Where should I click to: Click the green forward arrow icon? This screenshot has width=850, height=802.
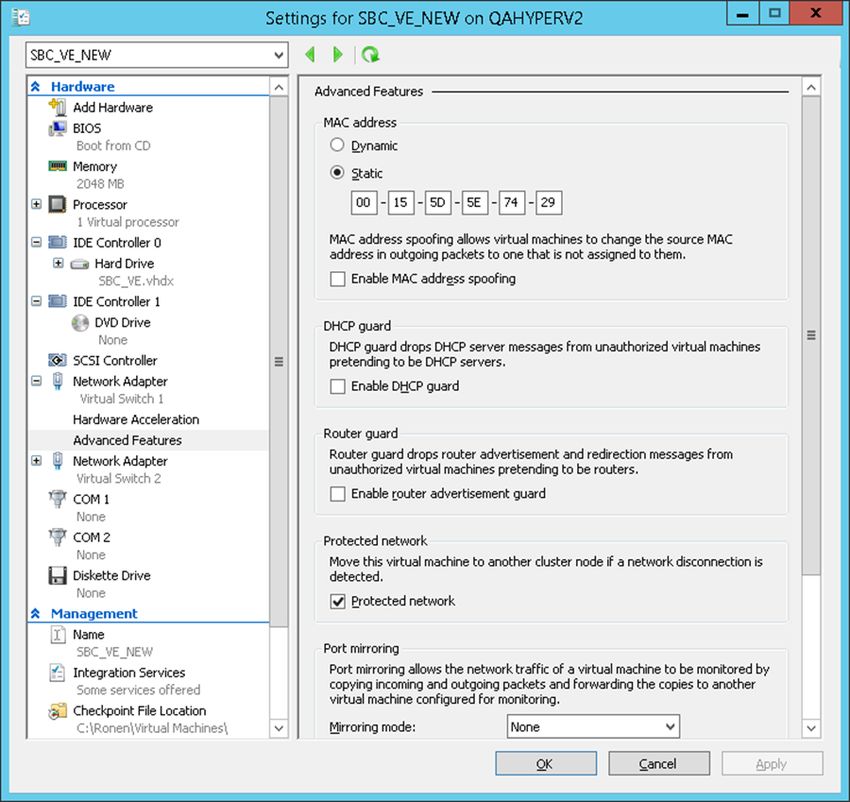[x=338, y=54]
